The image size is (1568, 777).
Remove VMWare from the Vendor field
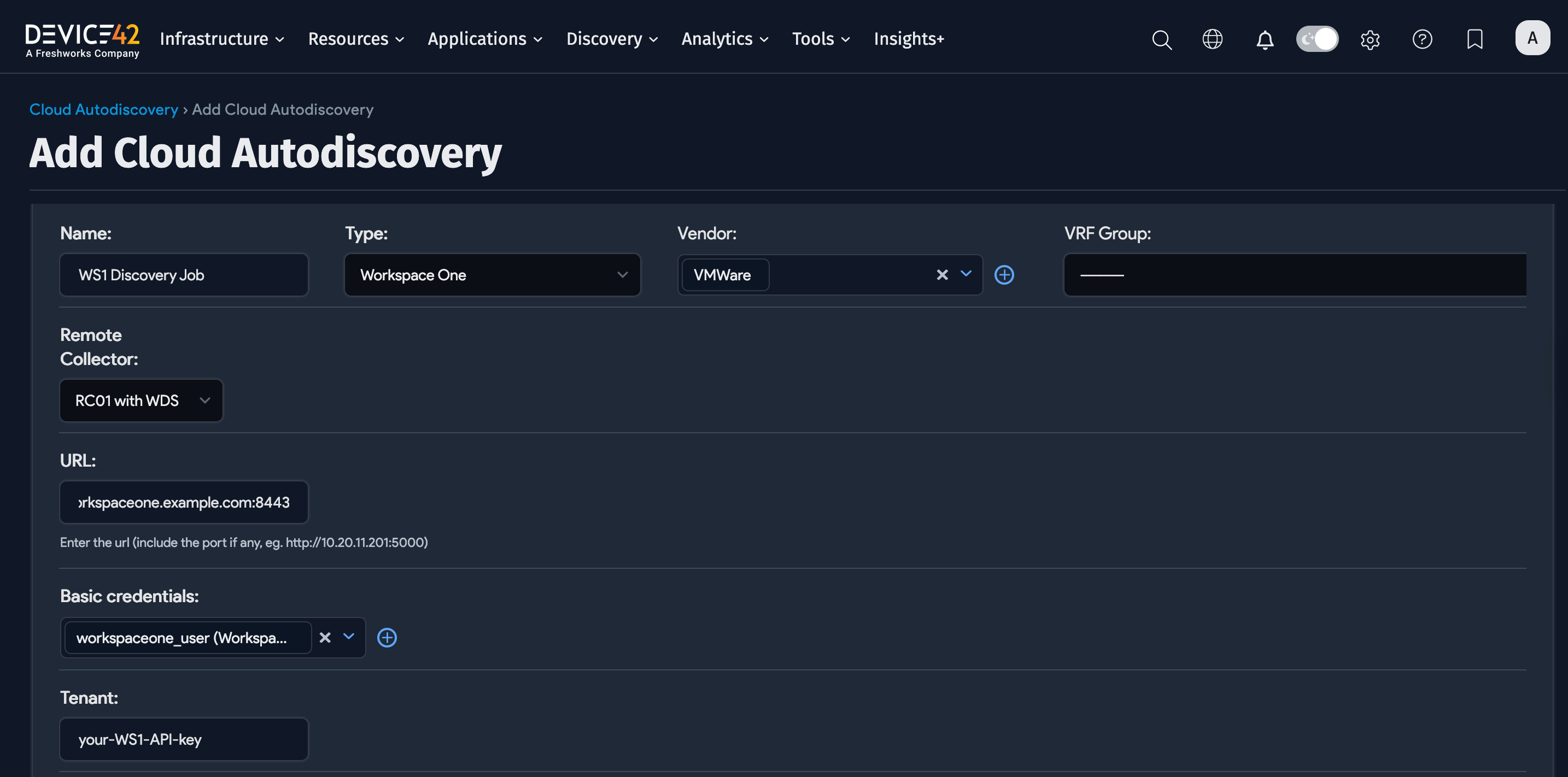[941, 274]
